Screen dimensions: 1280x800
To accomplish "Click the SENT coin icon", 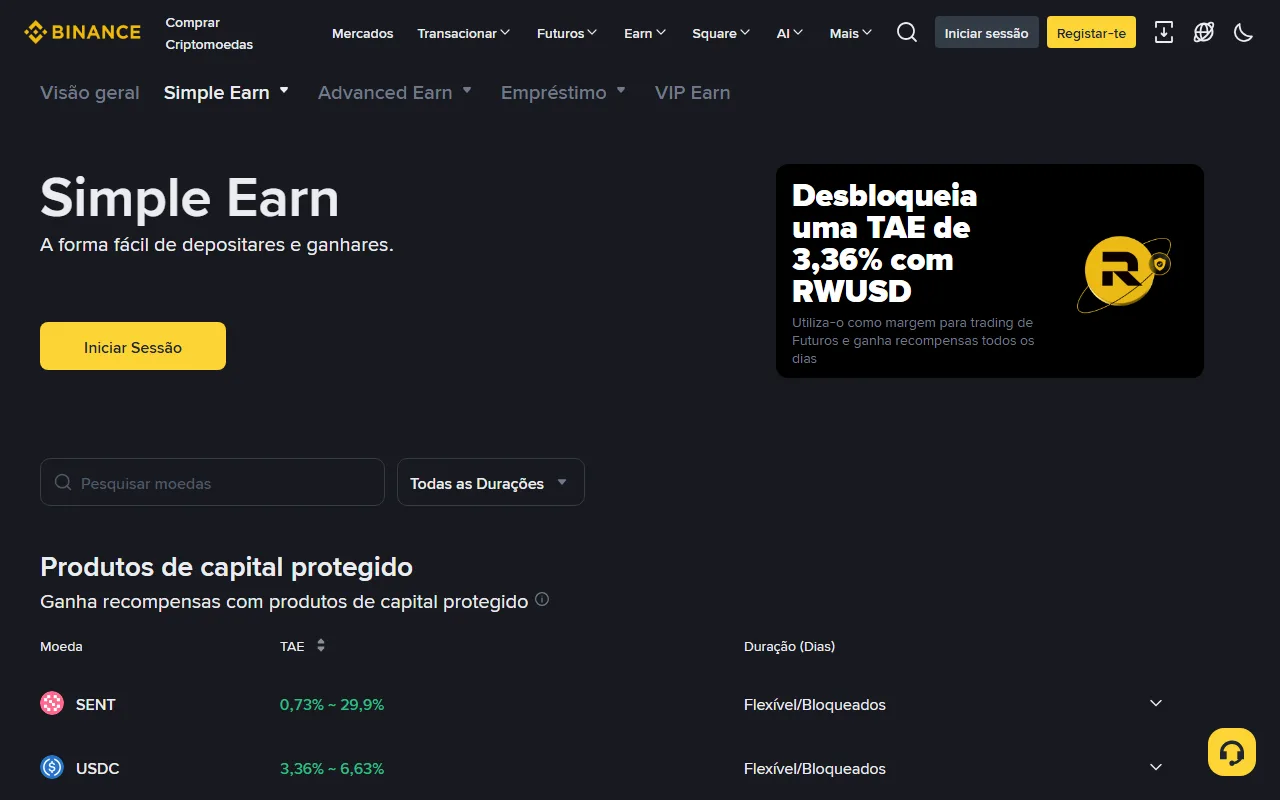I will point(52,704).
